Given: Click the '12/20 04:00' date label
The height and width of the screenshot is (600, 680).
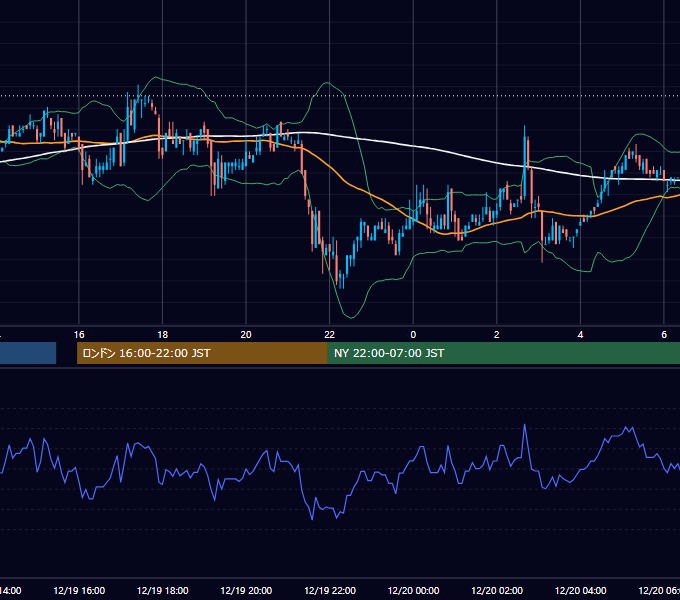Looking at the screenshot, I should pos(580,591).
